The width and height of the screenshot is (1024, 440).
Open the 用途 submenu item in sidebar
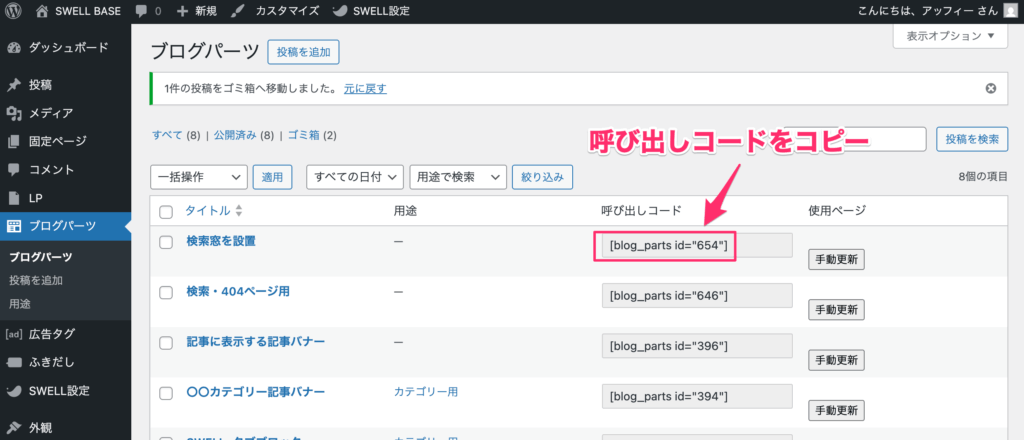tap(19, 303)
